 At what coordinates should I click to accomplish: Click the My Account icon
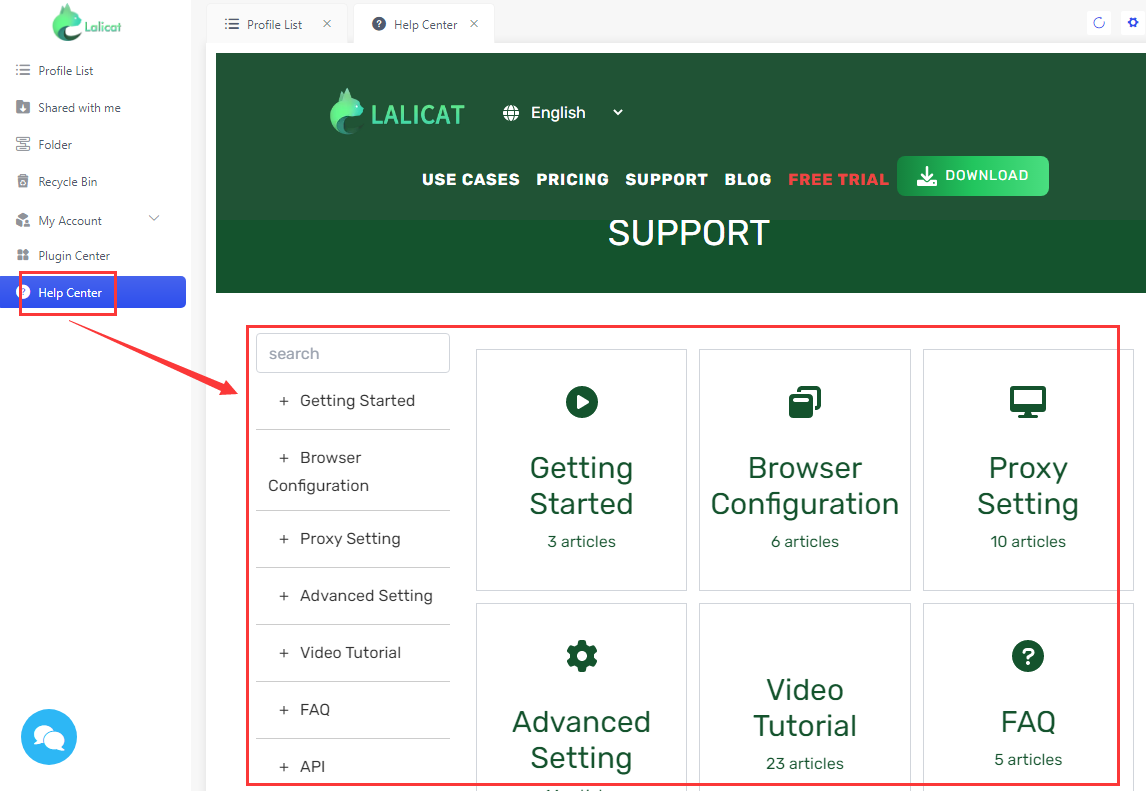click(x=23, y=220)
